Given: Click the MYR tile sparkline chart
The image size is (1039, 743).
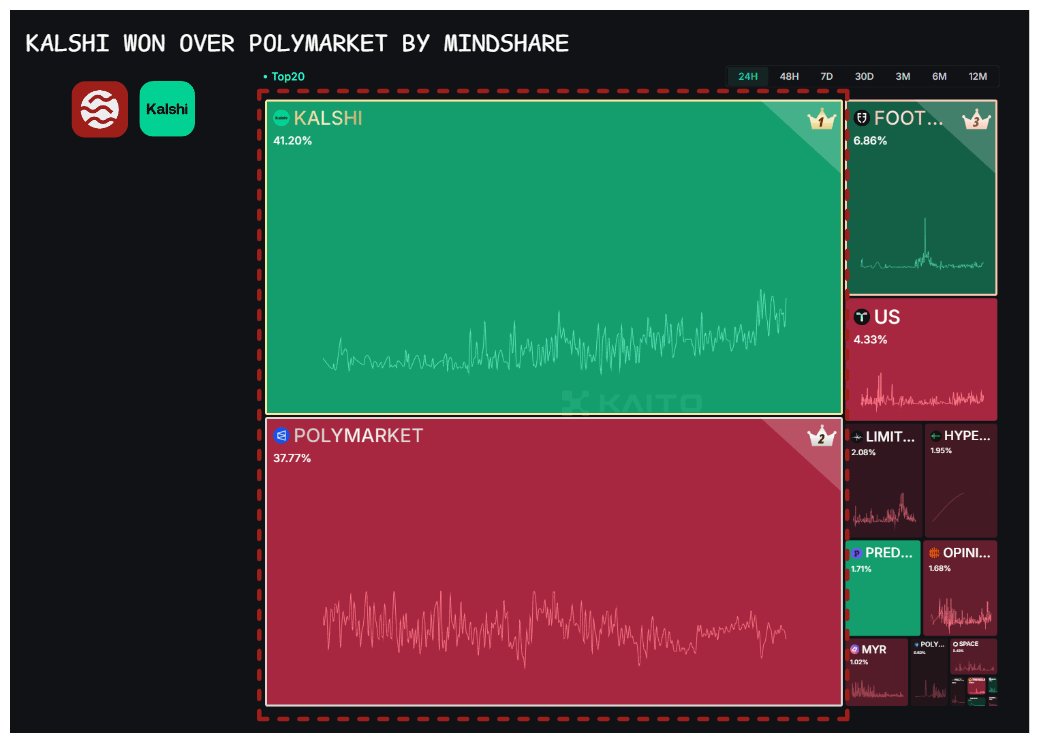Looking at the screenshot, I should click(878, 689).
